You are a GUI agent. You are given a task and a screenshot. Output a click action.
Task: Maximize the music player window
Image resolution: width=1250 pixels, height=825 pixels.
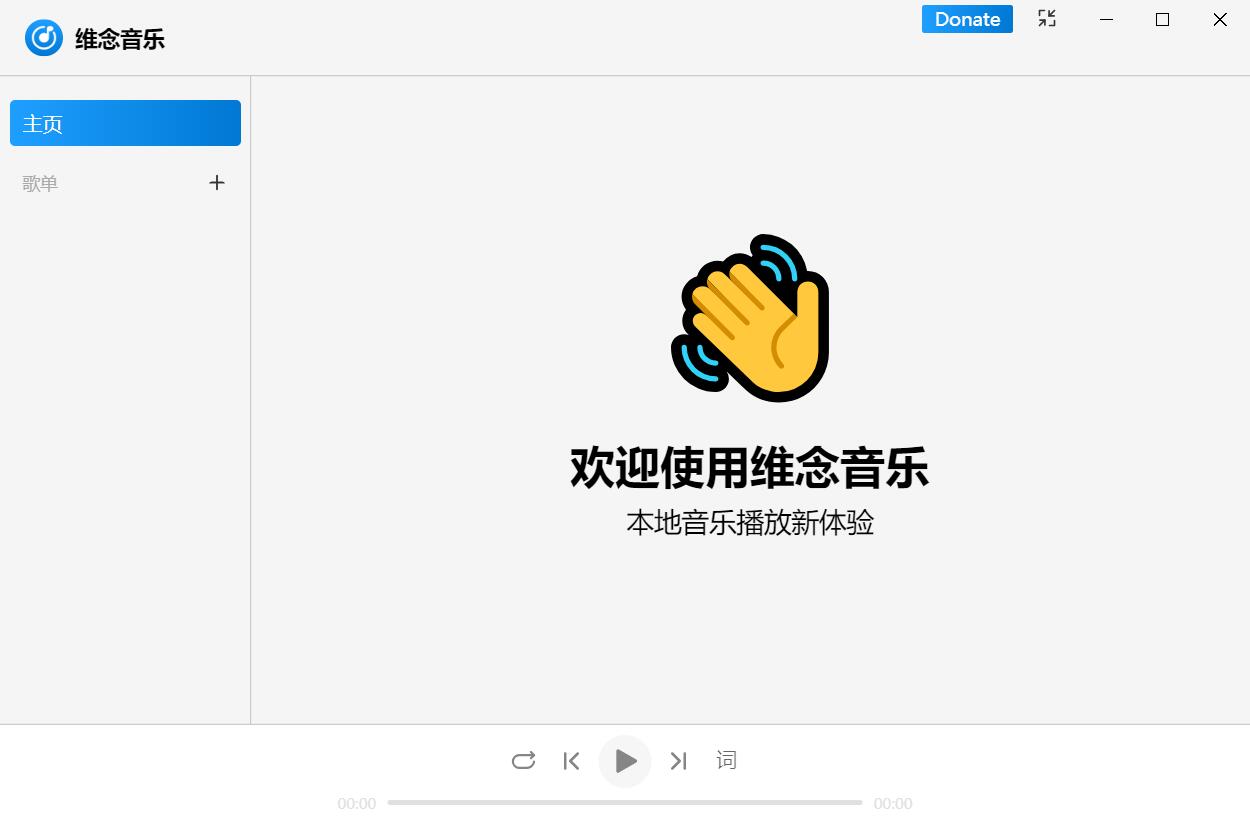point(1162,19)
